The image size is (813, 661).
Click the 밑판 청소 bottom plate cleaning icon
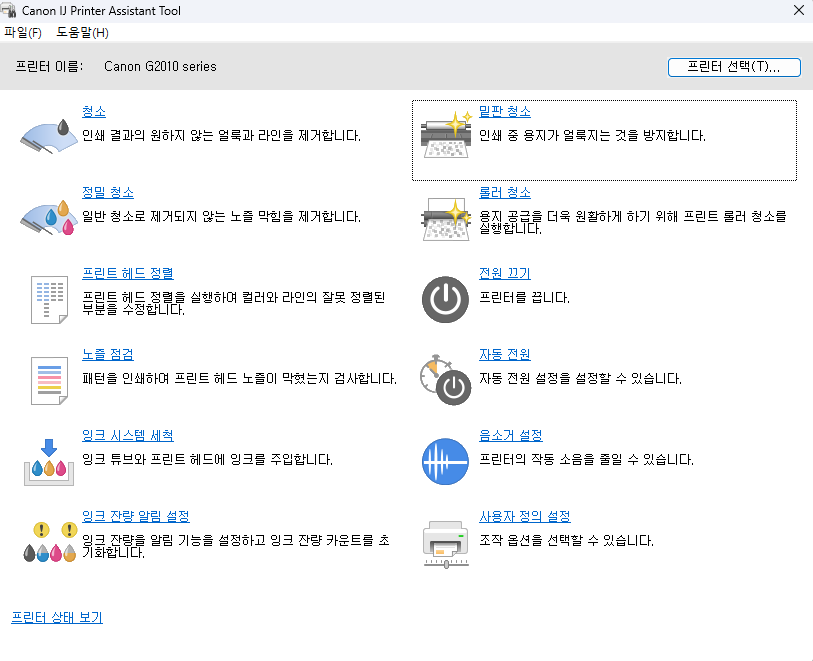[446, 134]
